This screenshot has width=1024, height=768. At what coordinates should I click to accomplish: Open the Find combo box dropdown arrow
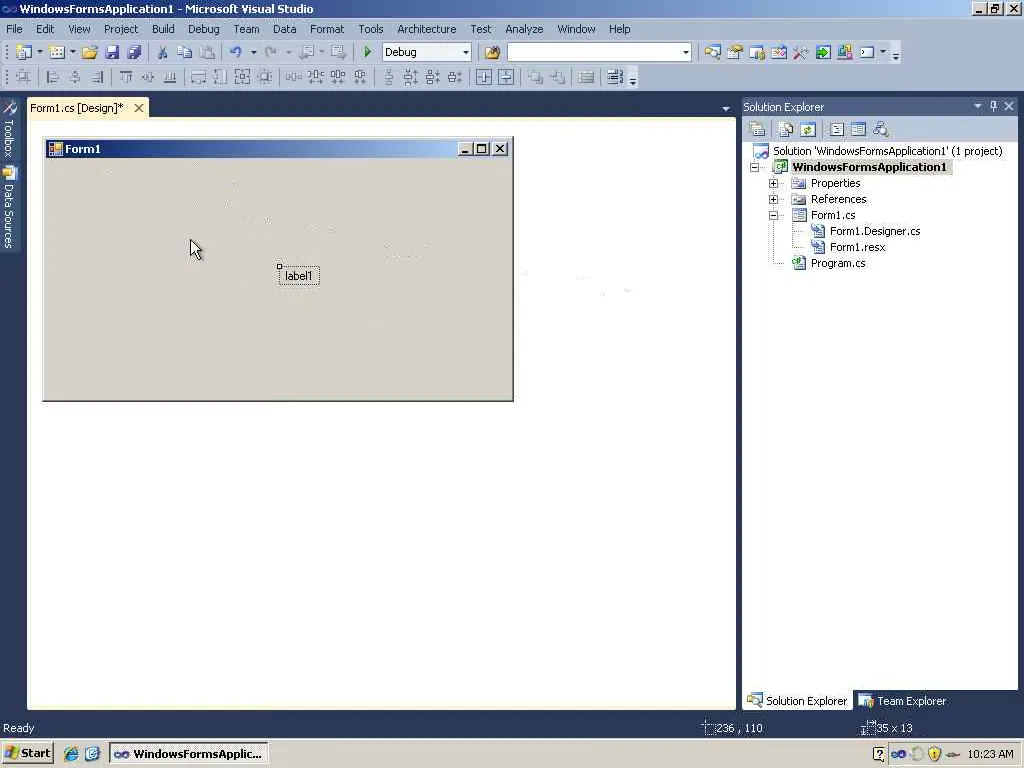685,52
